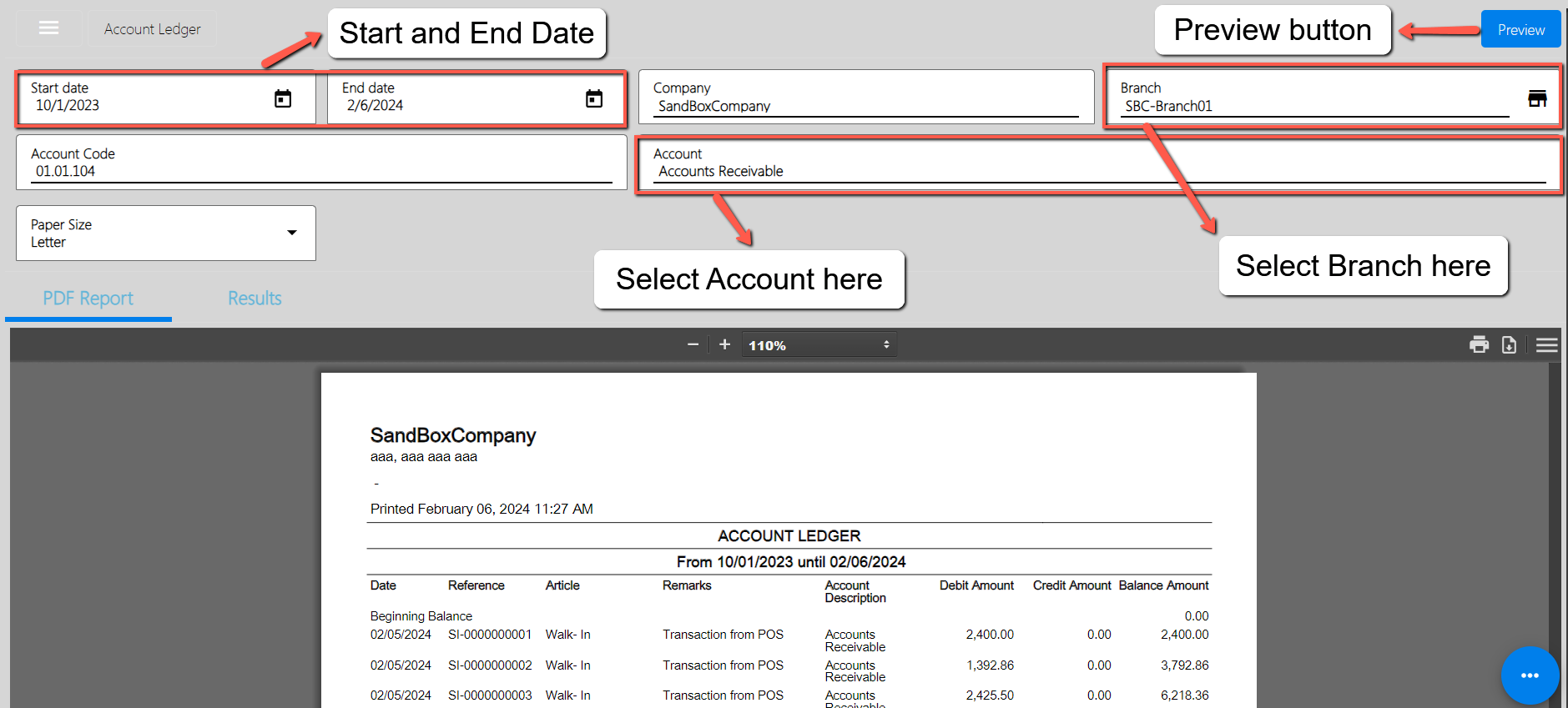Switch to the PDF Report tab
Image resolution: width=1568 pixels, height=708 pixels.
pos(88,299)
